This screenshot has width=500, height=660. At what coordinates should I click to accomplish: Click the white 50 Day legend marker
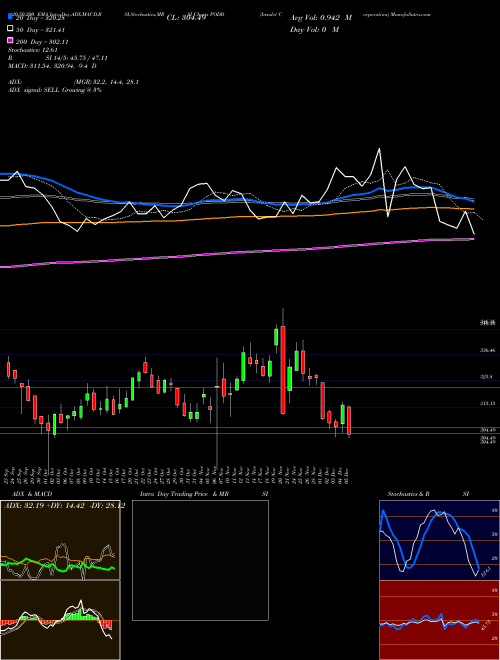tap(10, 29)
